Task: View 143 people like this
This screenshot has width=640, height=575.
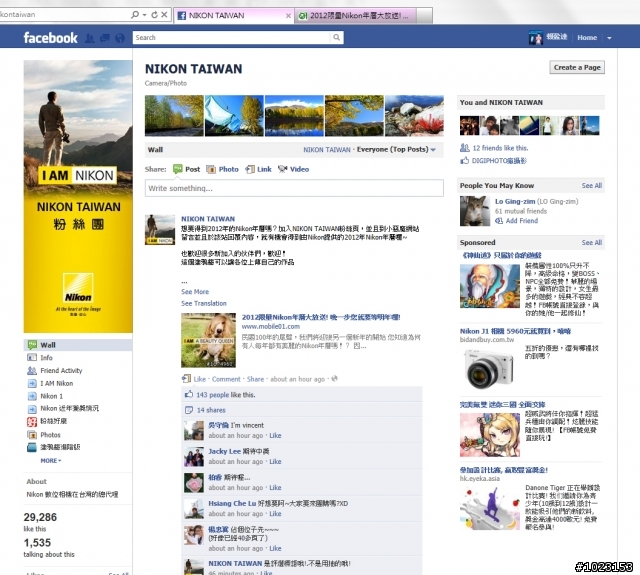Action: pyautogui.click(x=226, y=395)
